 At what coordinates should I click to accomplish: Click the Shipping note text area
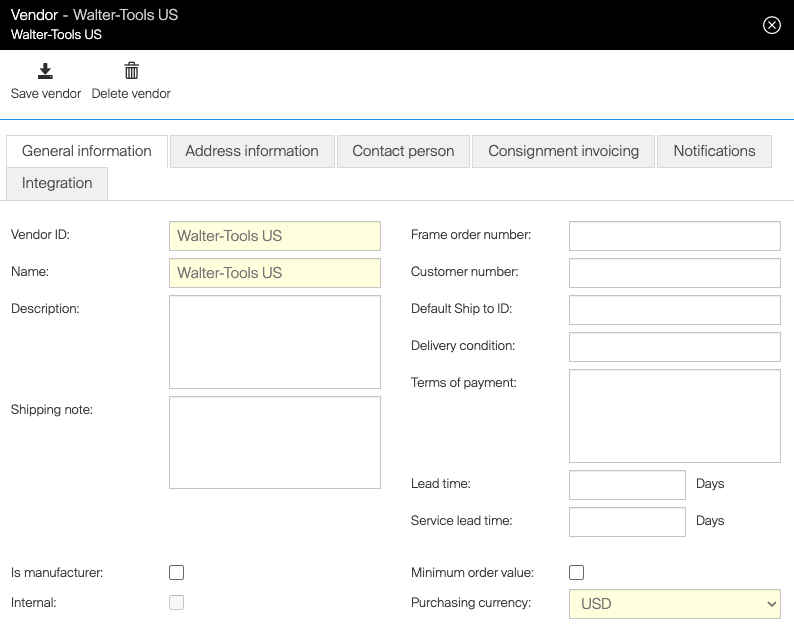pos(275,442)
